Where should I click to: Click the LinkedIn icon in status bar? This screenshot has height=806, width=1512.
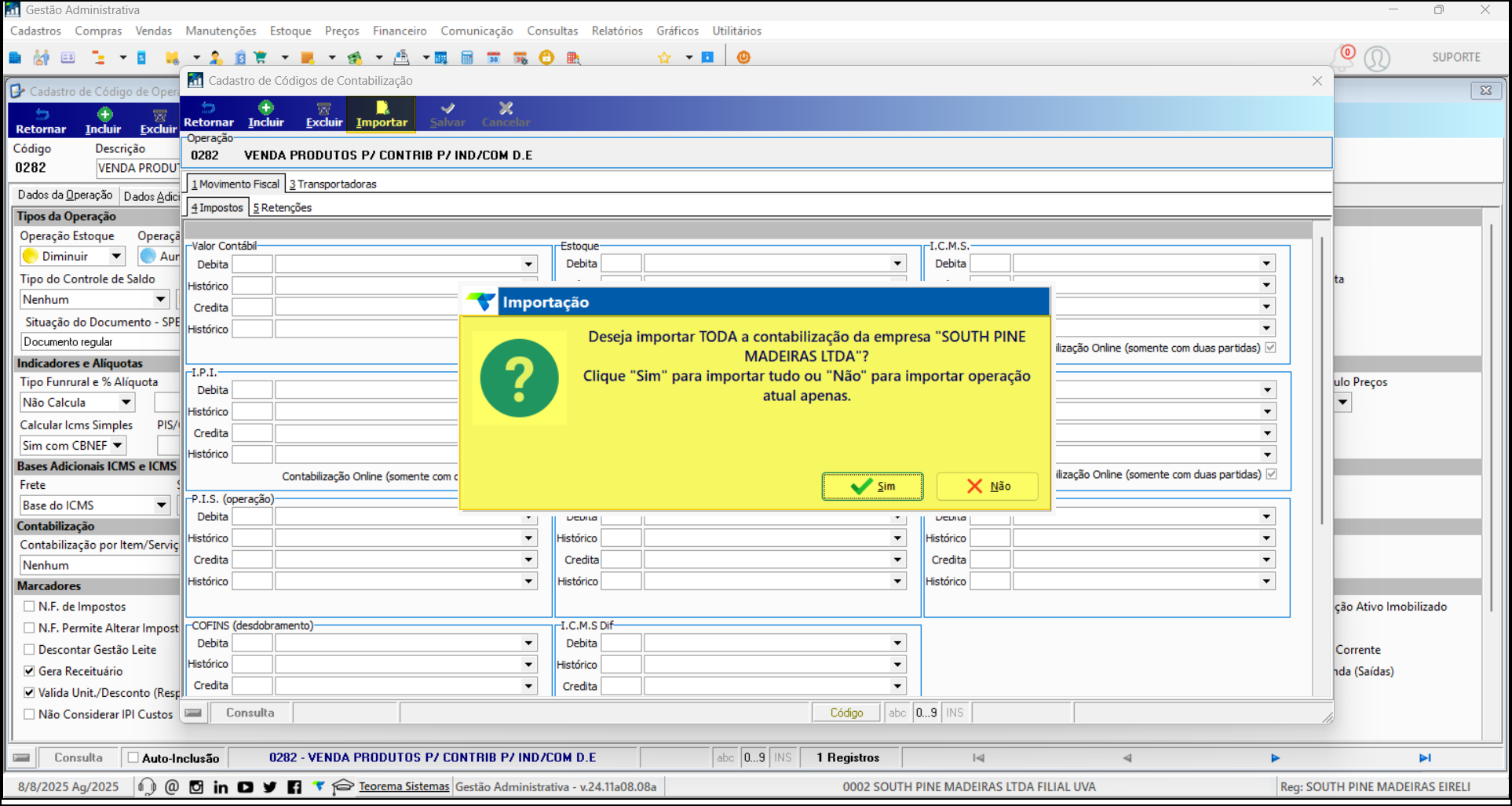(x=221, y=786)
